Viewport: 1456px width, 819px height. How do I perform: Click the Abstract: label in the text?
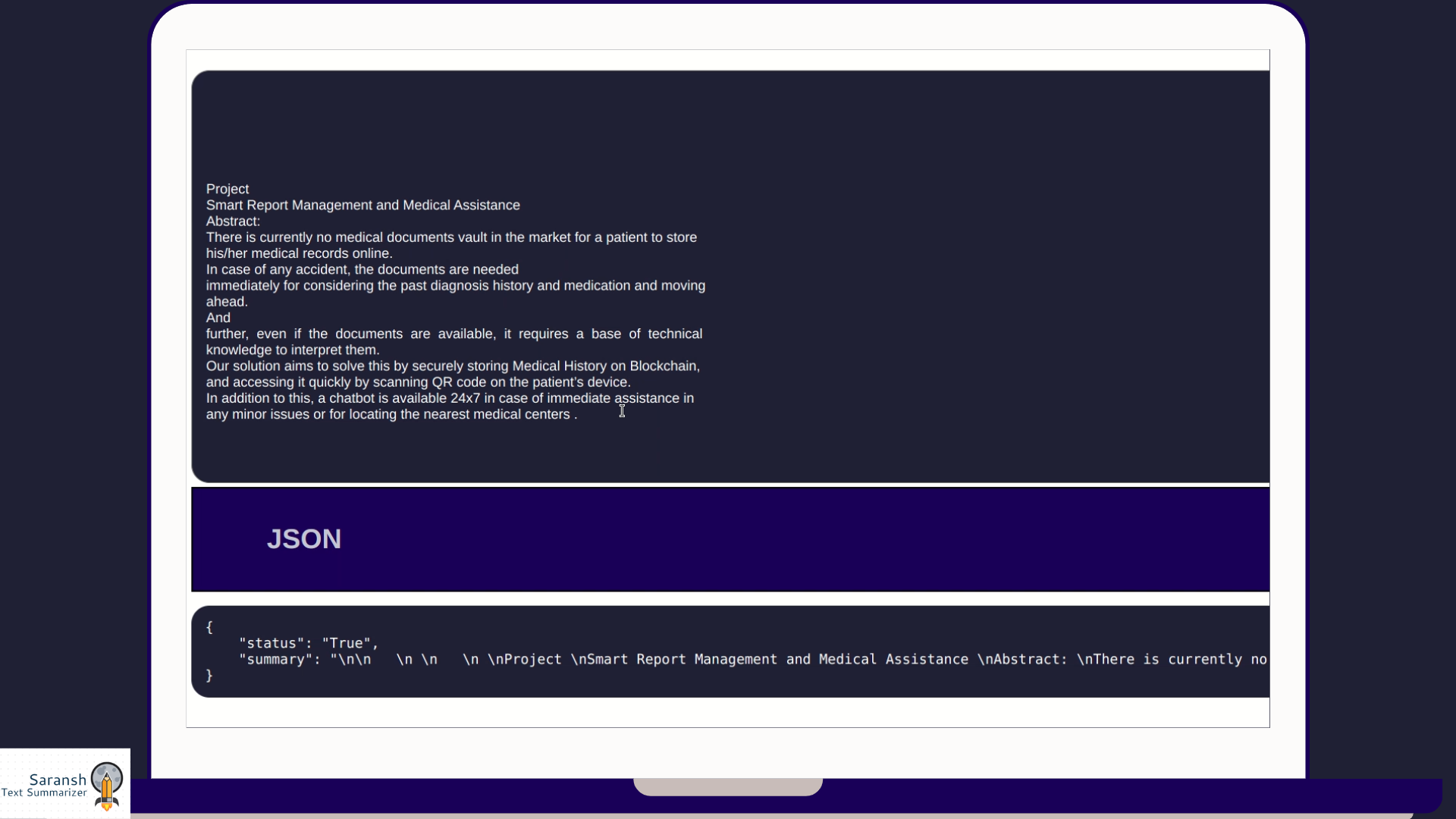[233, 221]
